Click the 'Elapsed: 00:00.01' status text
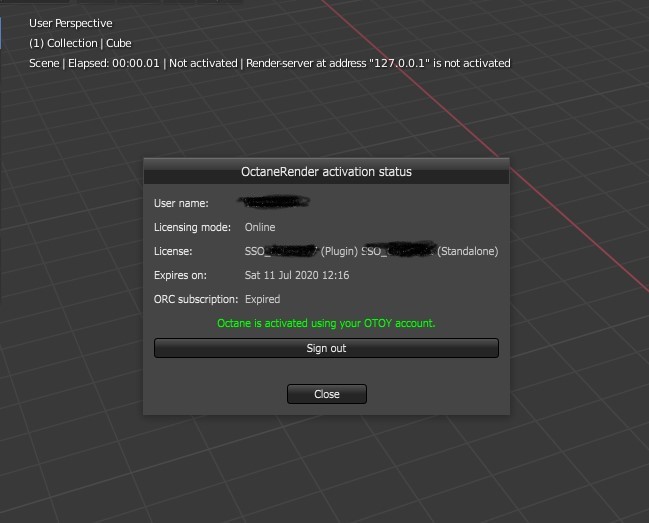Image resolution: width=649 pixels, height=523 pixels. (114, 63)
